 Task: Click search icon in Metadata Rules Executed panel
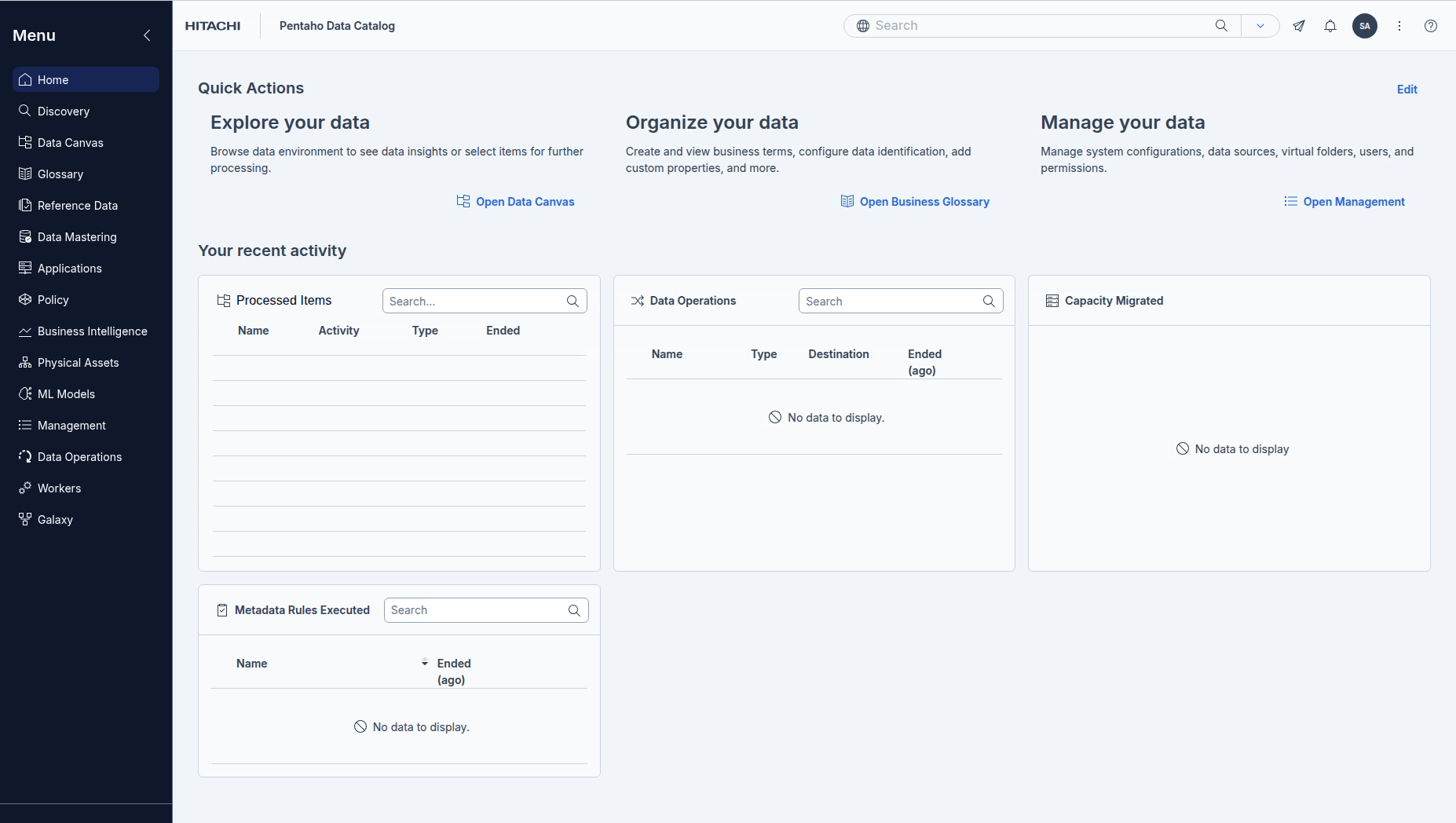click(574, 610)
